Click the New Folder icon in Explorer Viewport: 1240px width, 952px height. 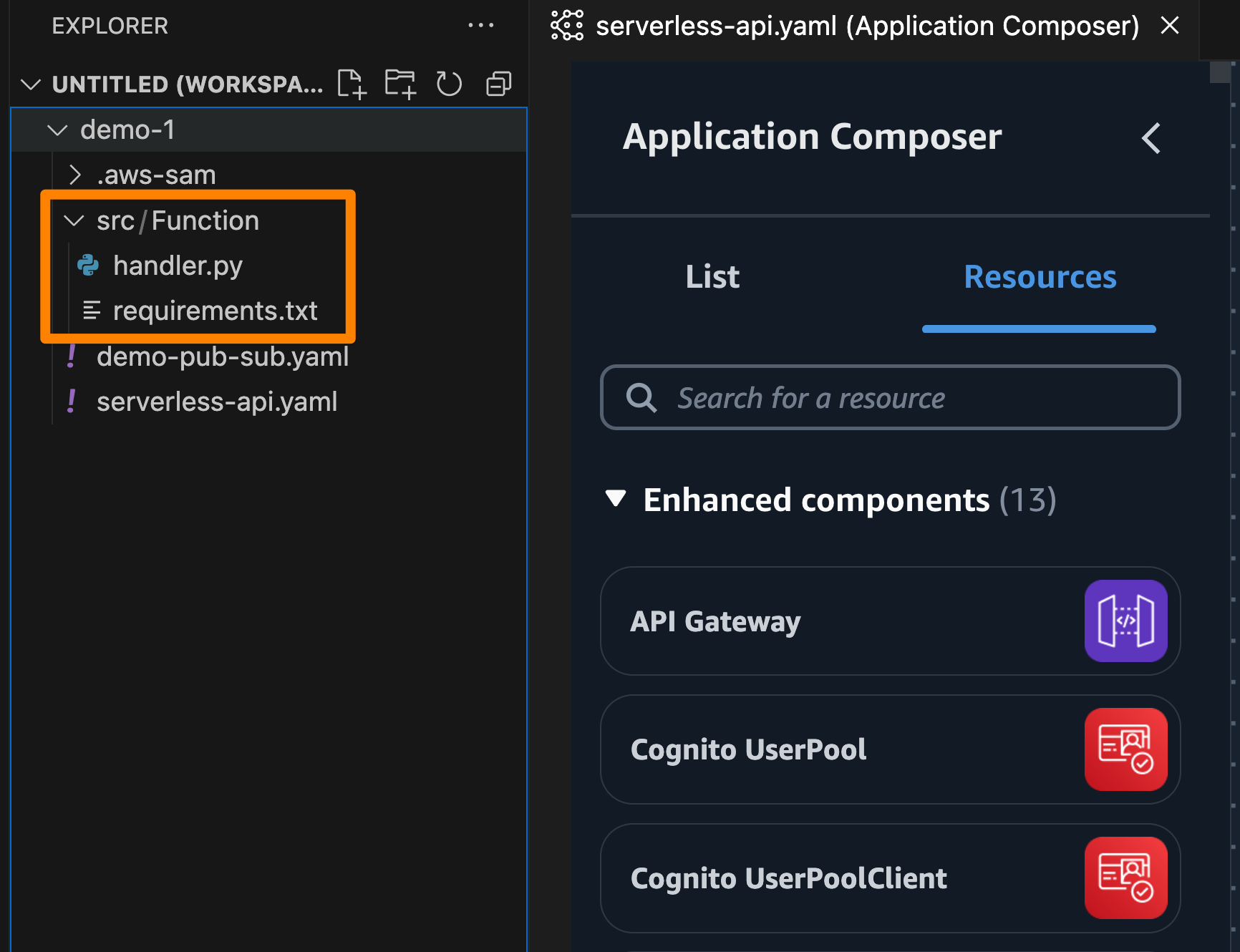point(400,84)
